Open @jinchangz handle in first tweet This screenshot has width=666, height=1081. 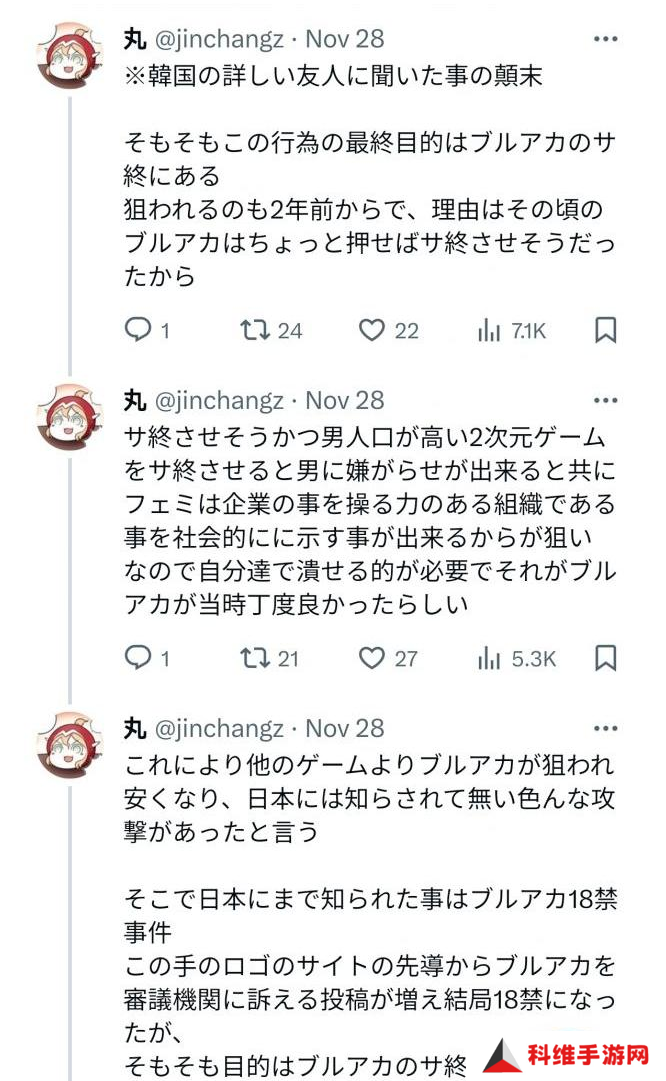pos(219,39)
